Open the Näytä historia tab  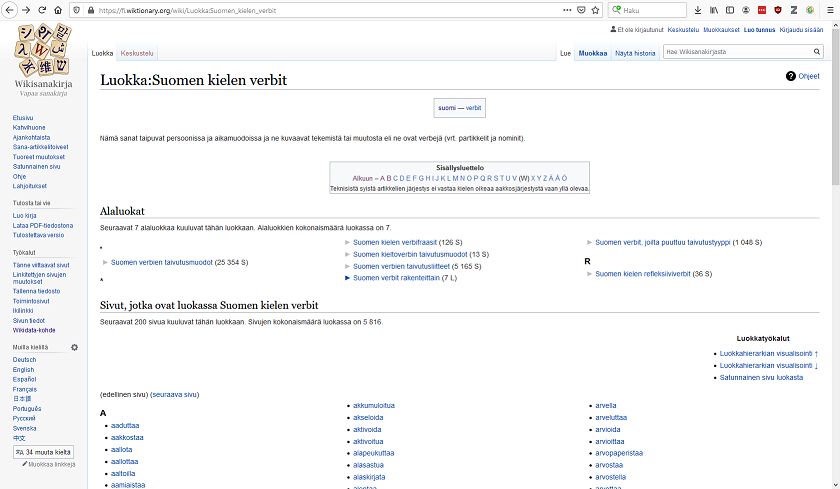tap(635, 53)
